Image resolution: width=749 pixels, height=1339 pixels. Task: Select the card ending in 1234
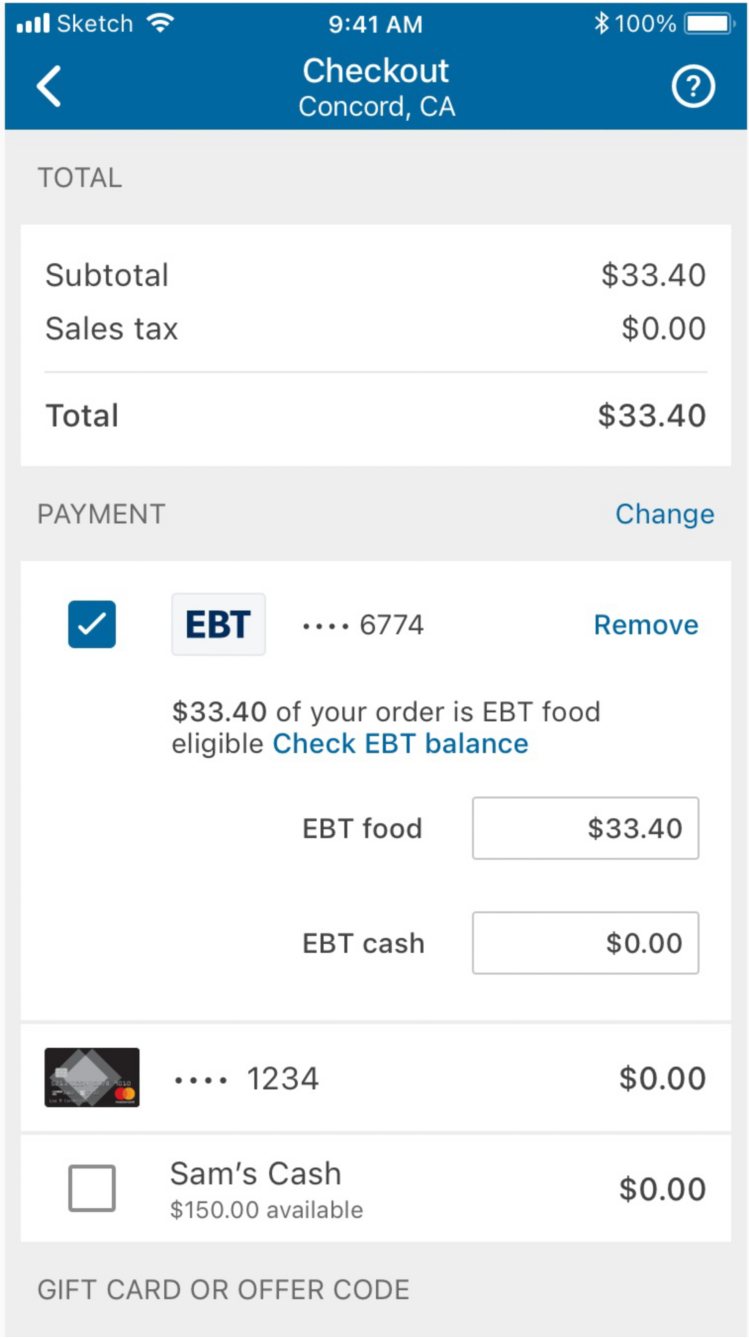pos(283,1078)
